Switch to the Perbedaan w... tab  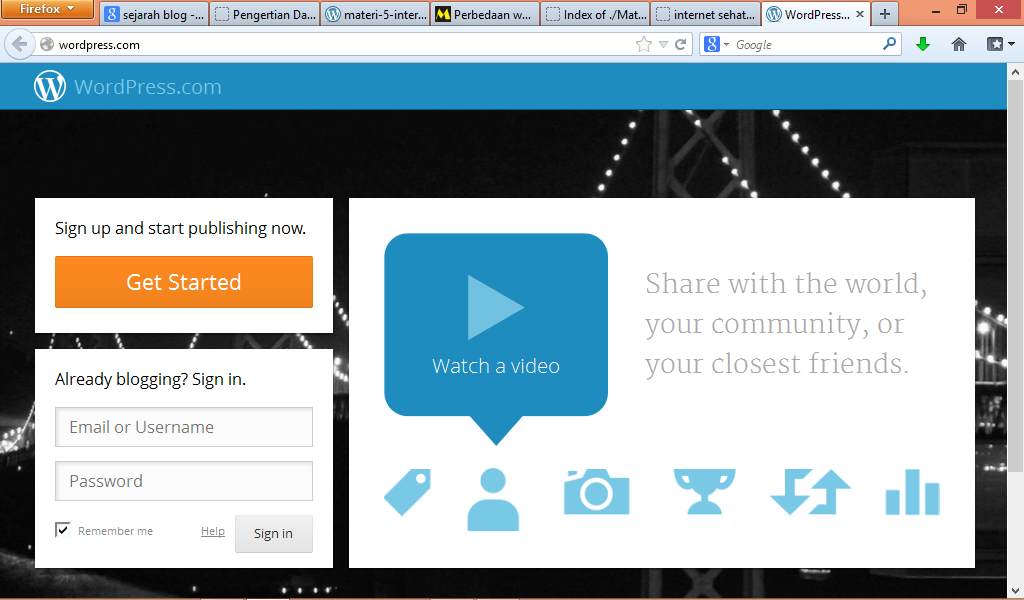[485, 14]
